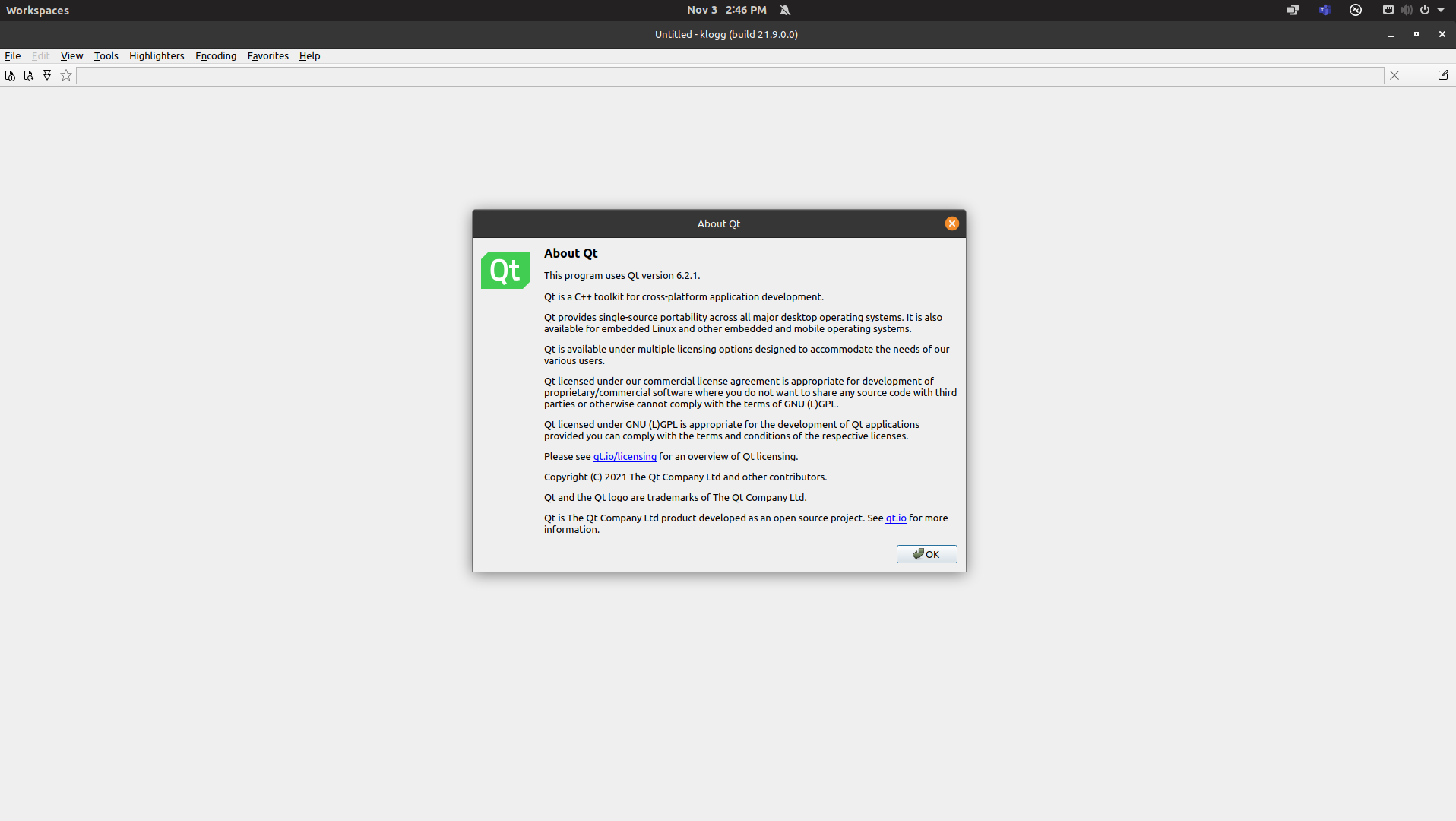Click the power icon in system tray

coord(1425,10)
